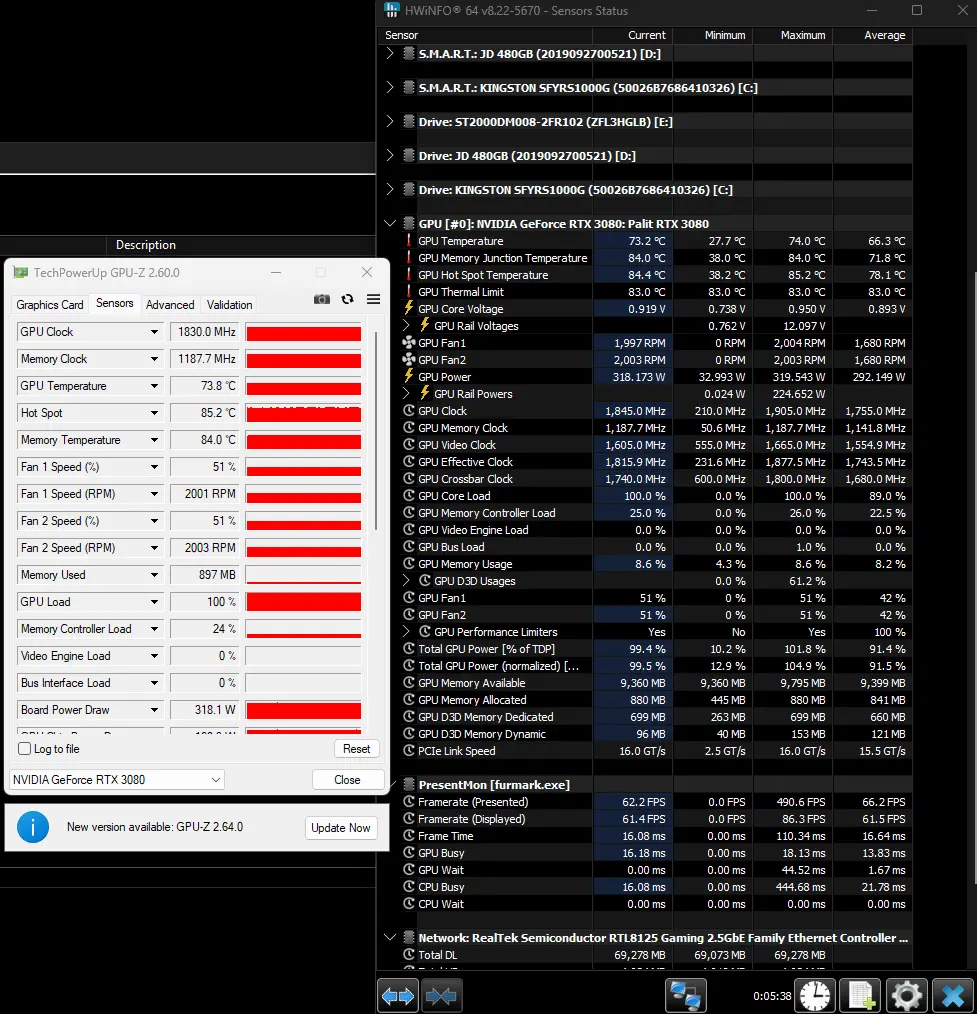Image resolution: width=977 pixels, height=1014 pixels.
Task: Open the Validation tab in GPU-Z
Action: point(230,305)
